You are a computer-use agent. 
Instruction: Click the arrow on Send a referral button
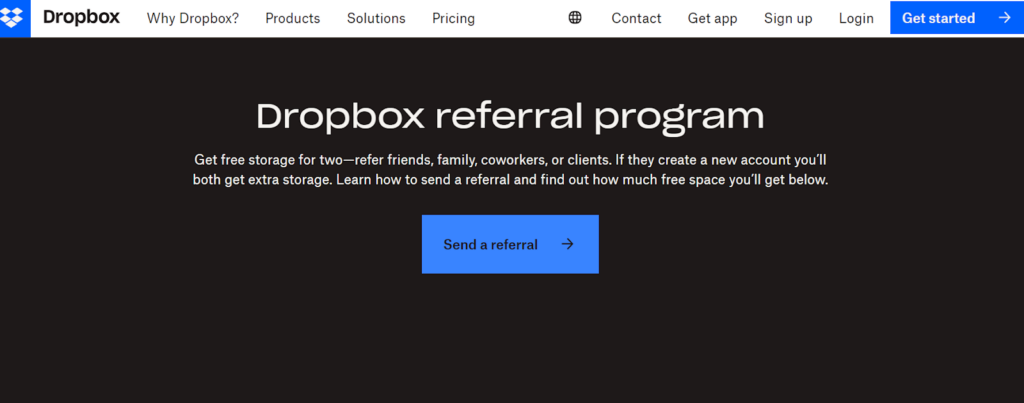click(x=567, y=244)
